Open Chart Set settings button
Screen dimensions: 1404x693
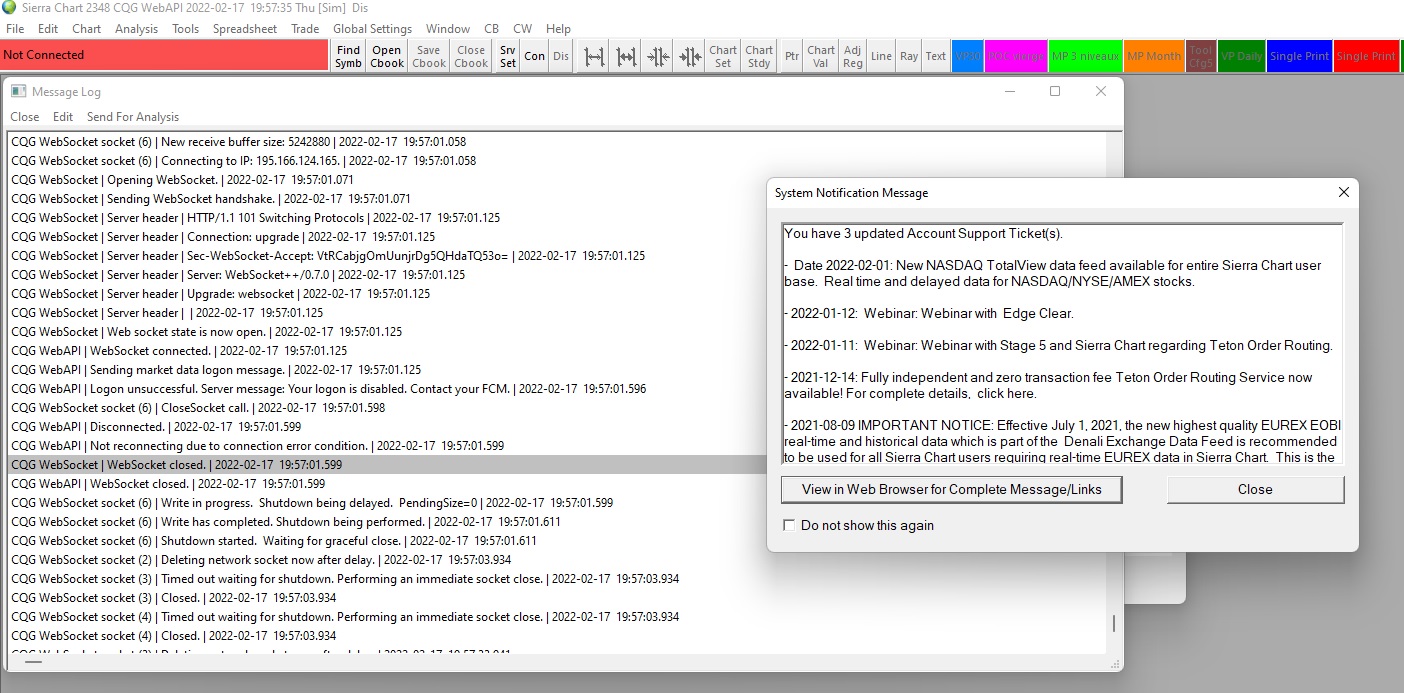[723, 56]
